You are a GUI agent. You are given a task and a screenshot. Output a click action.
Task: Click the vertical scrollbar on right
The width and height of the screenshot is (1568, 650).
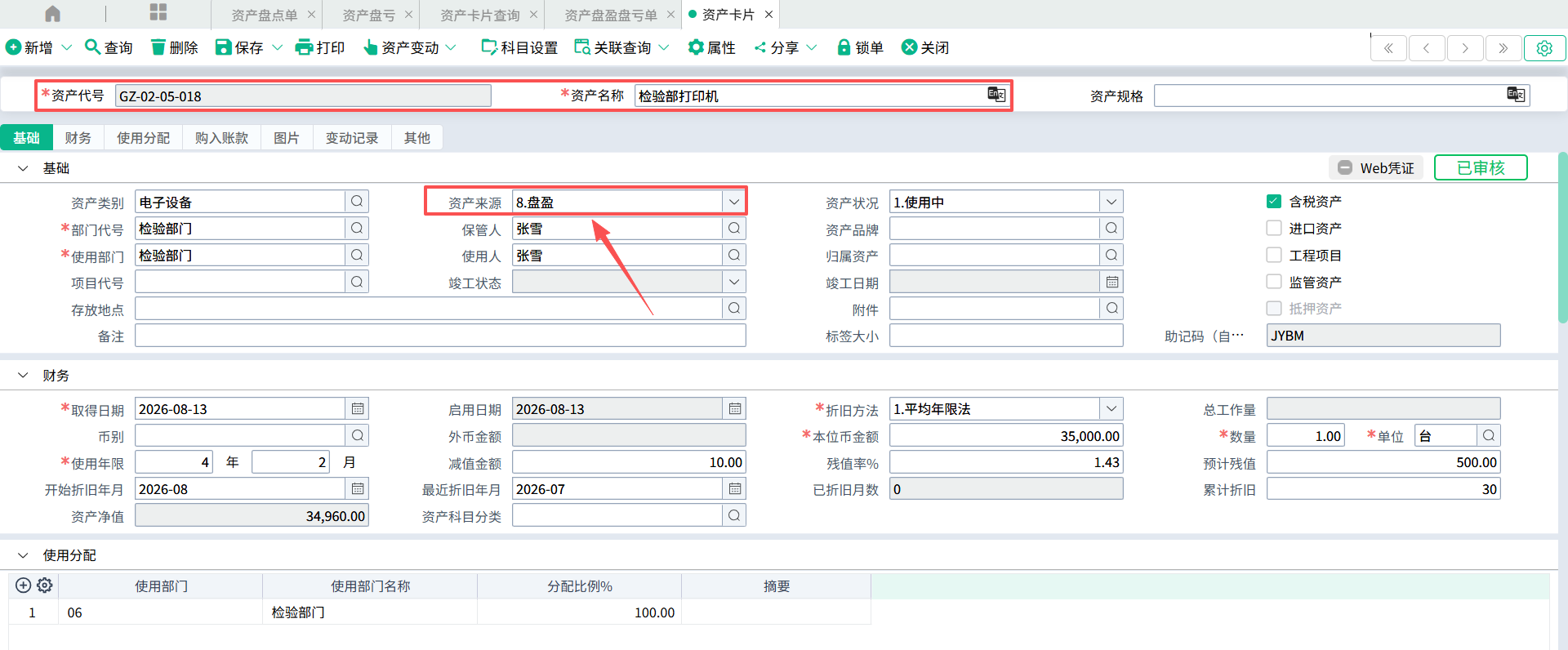click(x=1562, y=237)
